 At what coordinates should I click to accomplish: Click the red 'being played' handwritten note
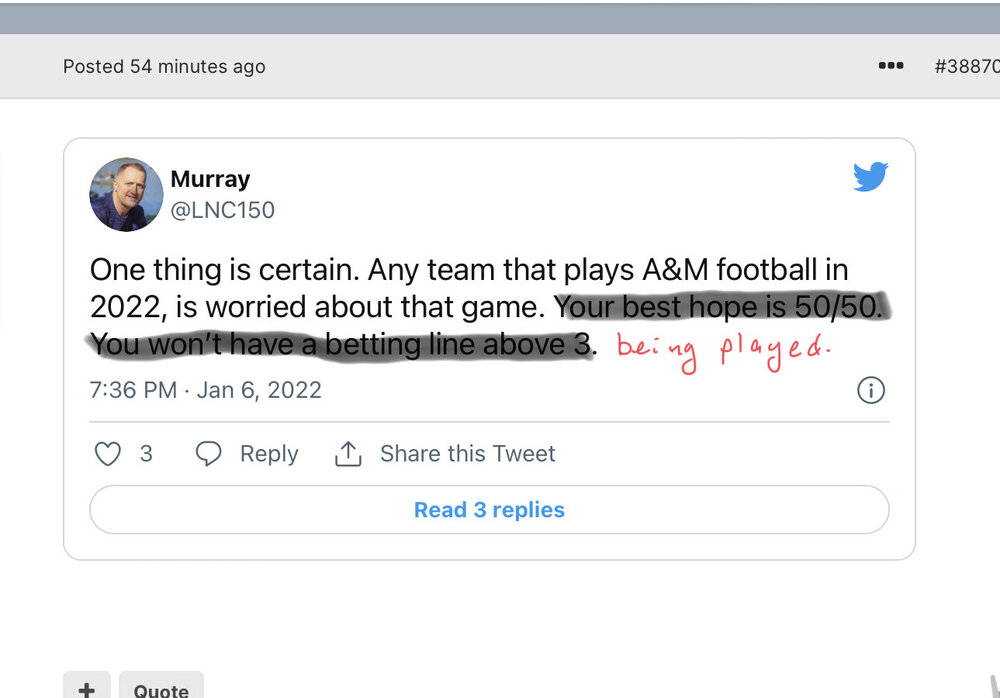[x=722, y=352]
